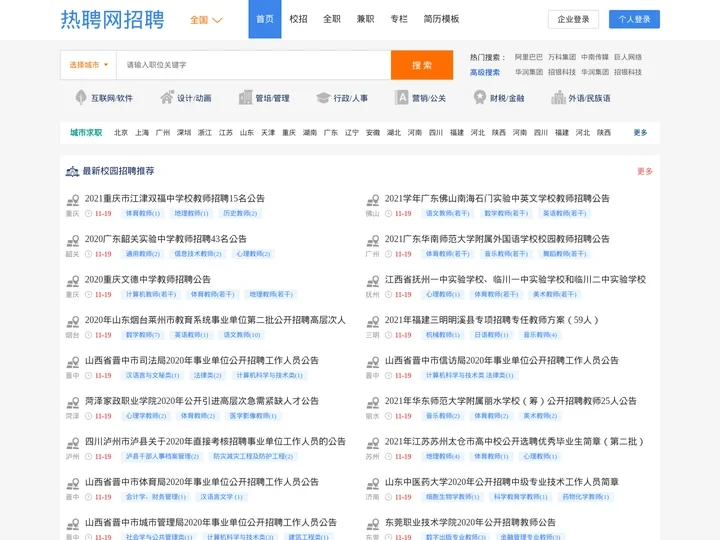Select hot search 阿里巴巴

[x=529, y=57]
